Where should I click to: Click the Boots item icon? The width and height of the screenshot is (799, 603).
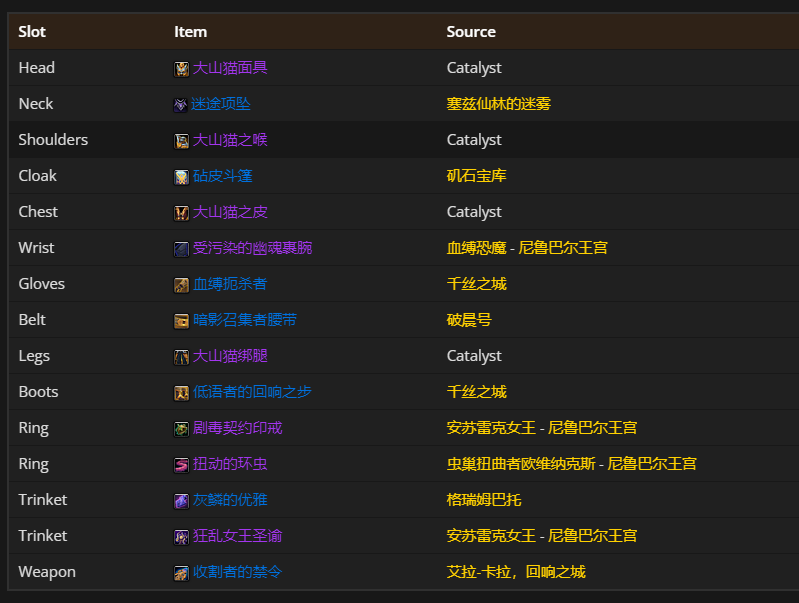coord(181,393)
